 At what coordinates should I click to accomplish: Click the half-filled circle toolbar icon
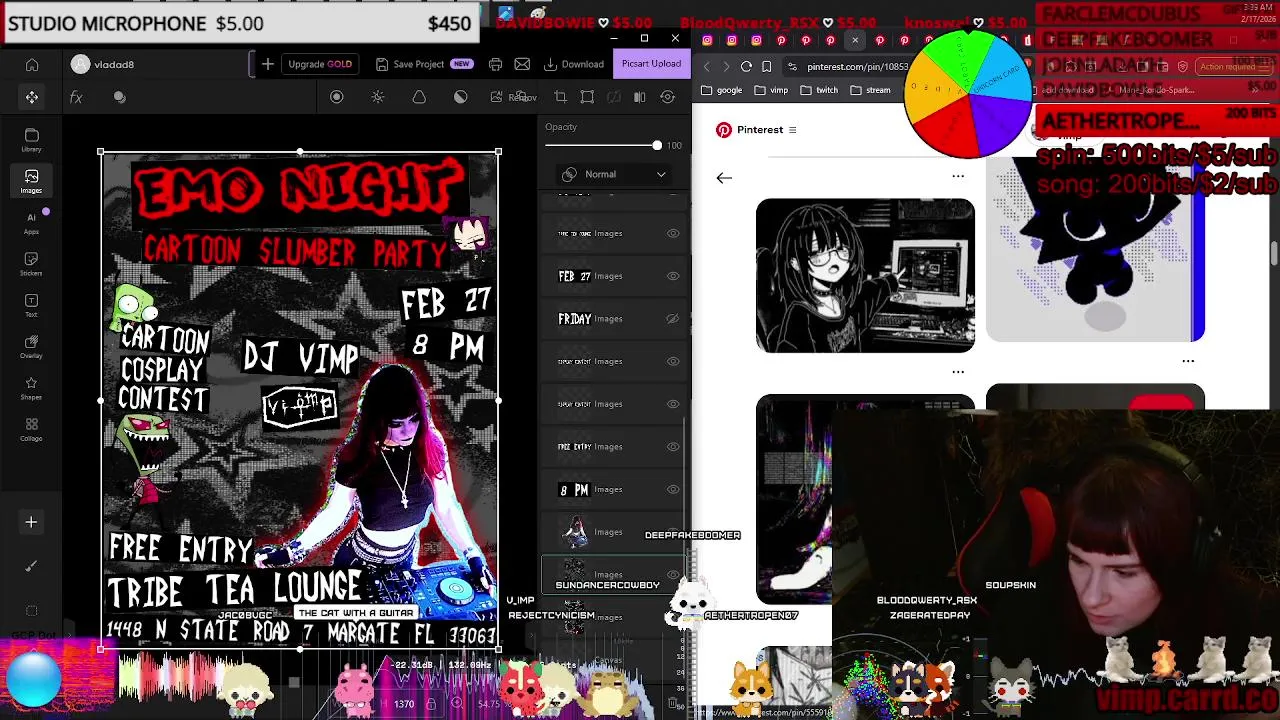460,97
